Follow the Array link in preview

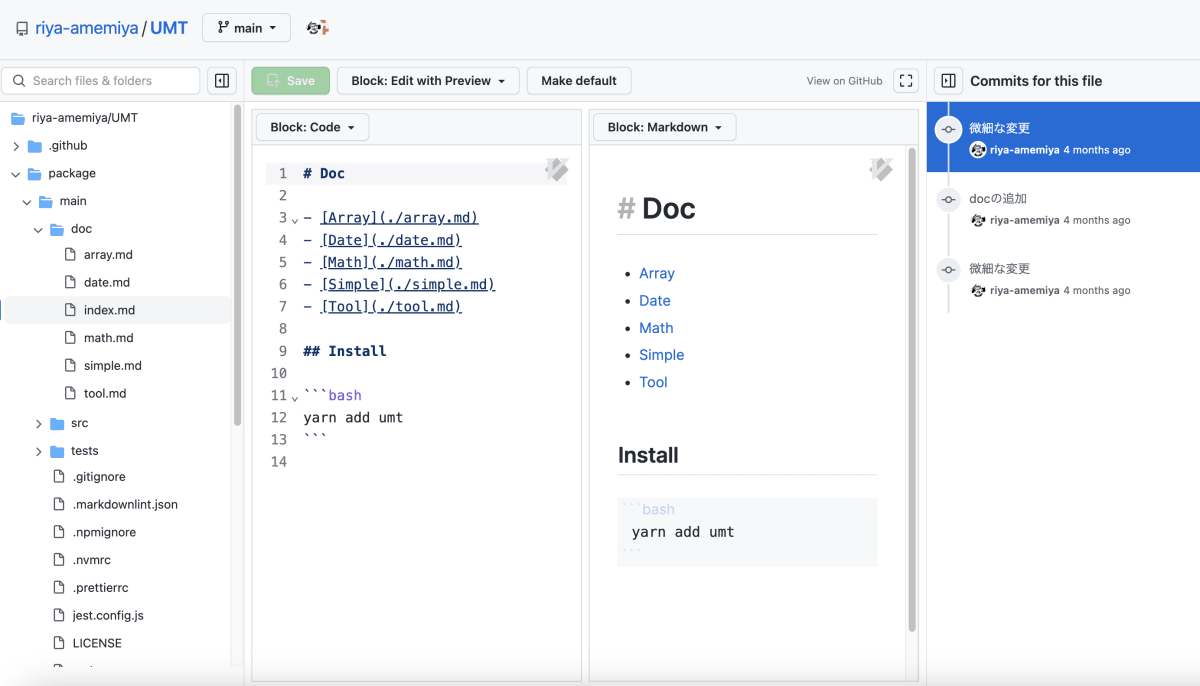tap(657, 273)
